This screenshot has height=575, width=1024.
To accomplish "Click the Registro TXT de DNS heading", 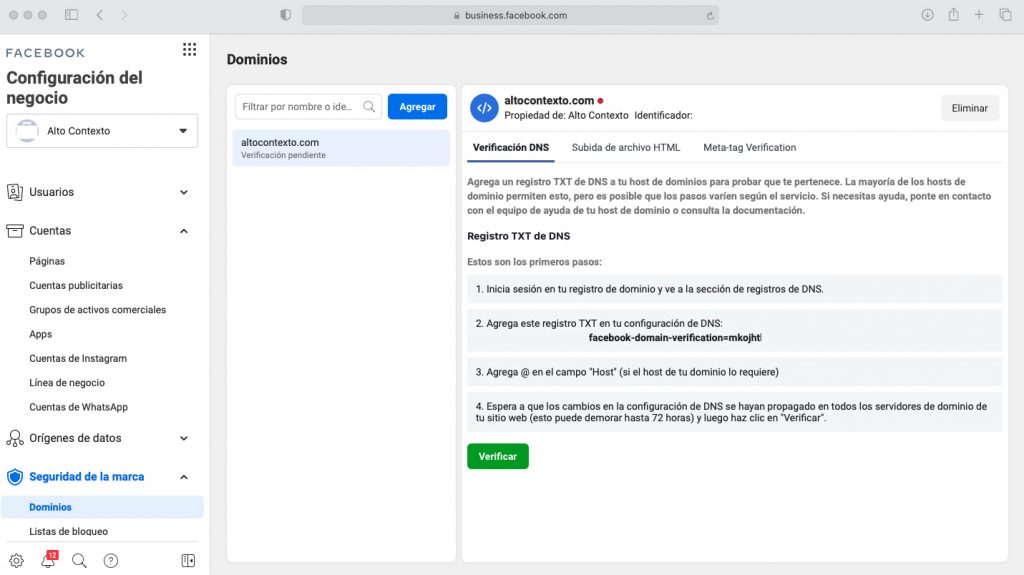I will [x=519, y=236].
